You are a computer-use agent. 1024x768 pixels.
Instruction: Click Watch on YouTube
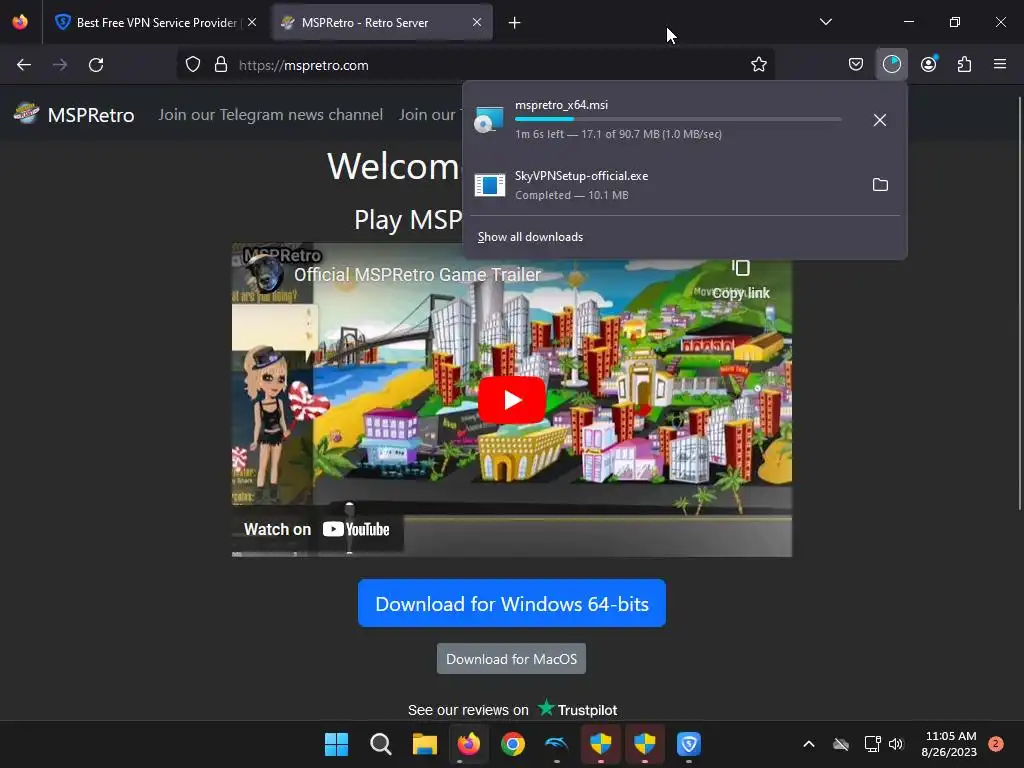pyautogui.click(x=317, y=529)
